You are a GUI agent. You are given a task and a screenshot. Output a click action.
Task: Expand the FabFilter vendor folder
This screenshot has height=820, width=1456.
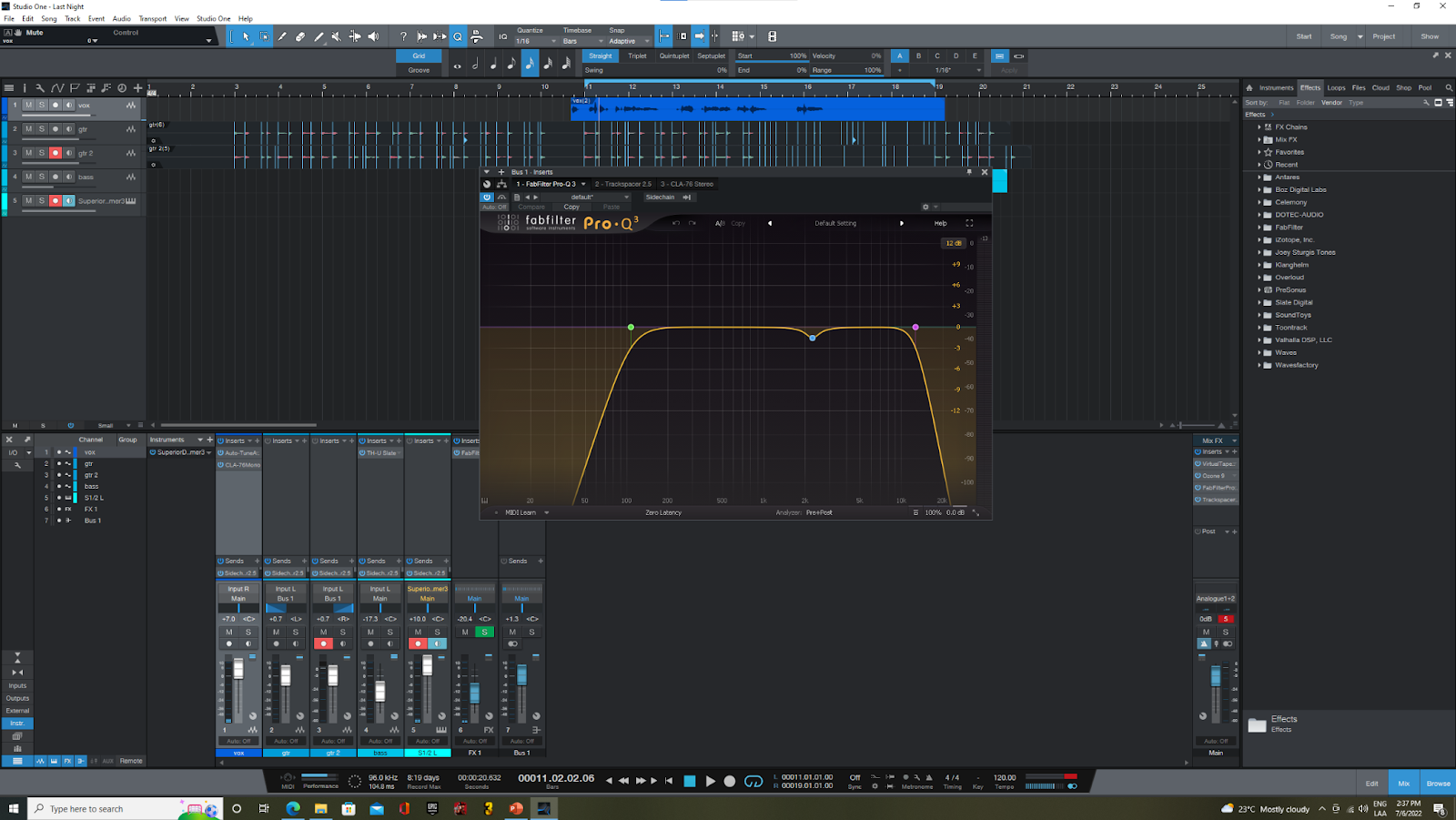tap(1259, 228)
